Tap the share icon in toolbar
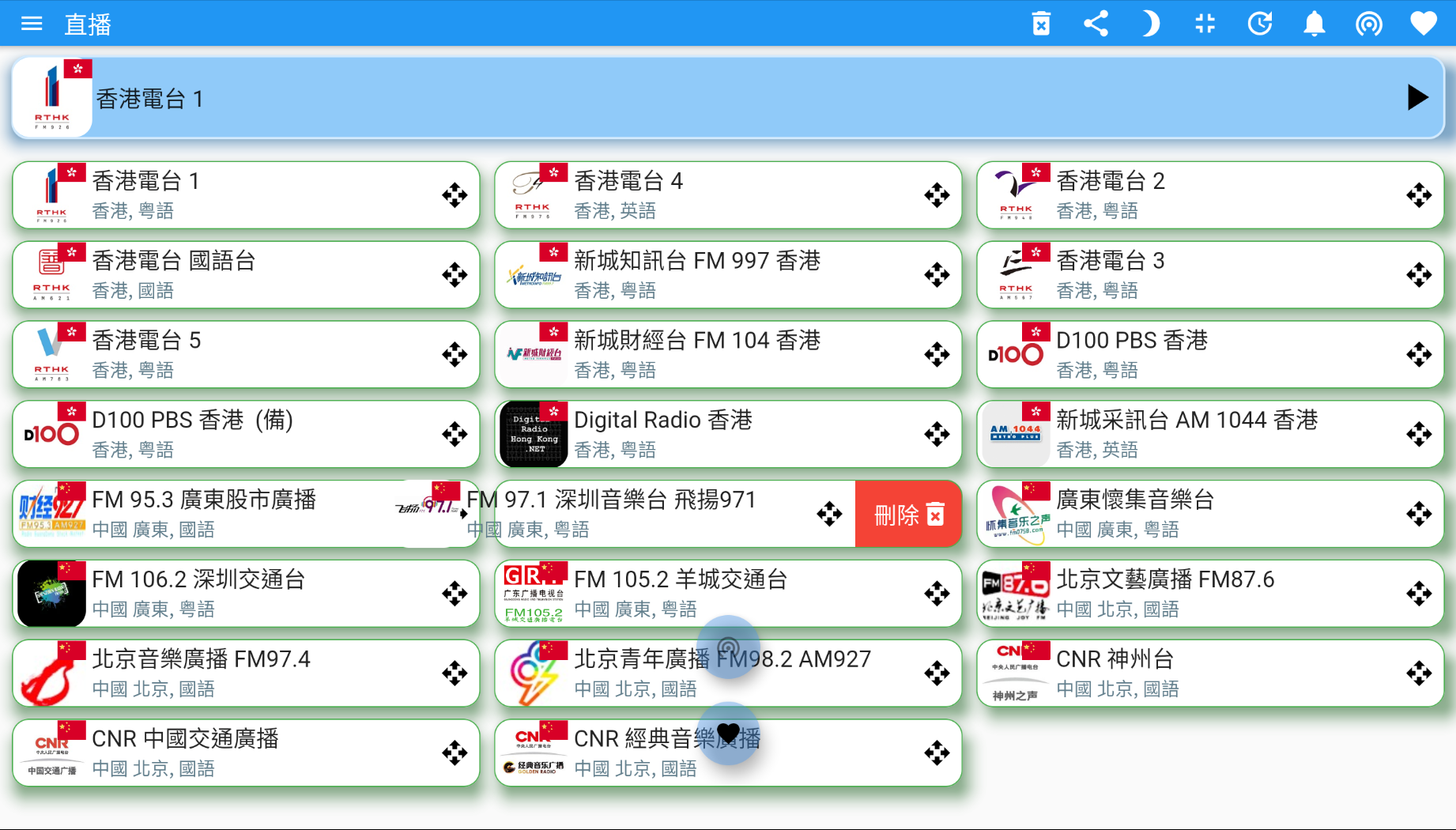This screenshot has height=830, width=1456. point(1096,24)
